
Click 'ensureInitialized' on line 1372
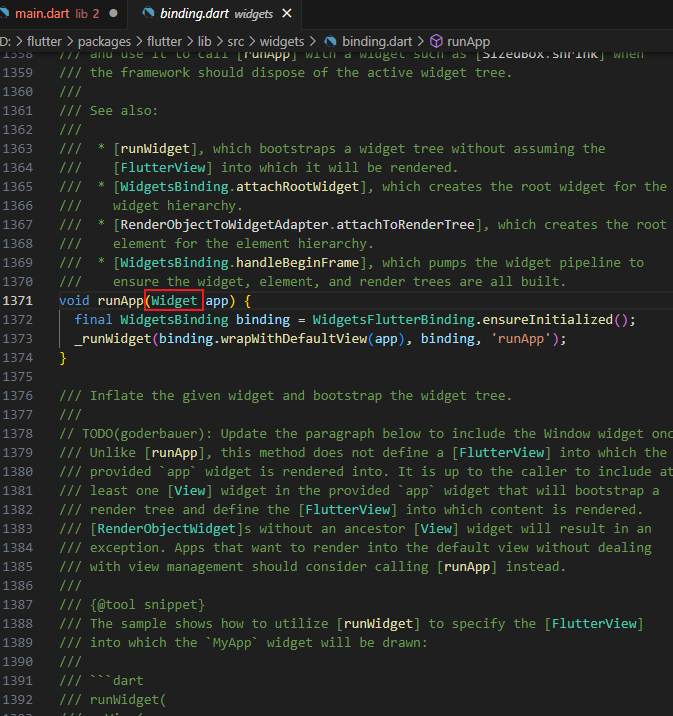point(547,320)
